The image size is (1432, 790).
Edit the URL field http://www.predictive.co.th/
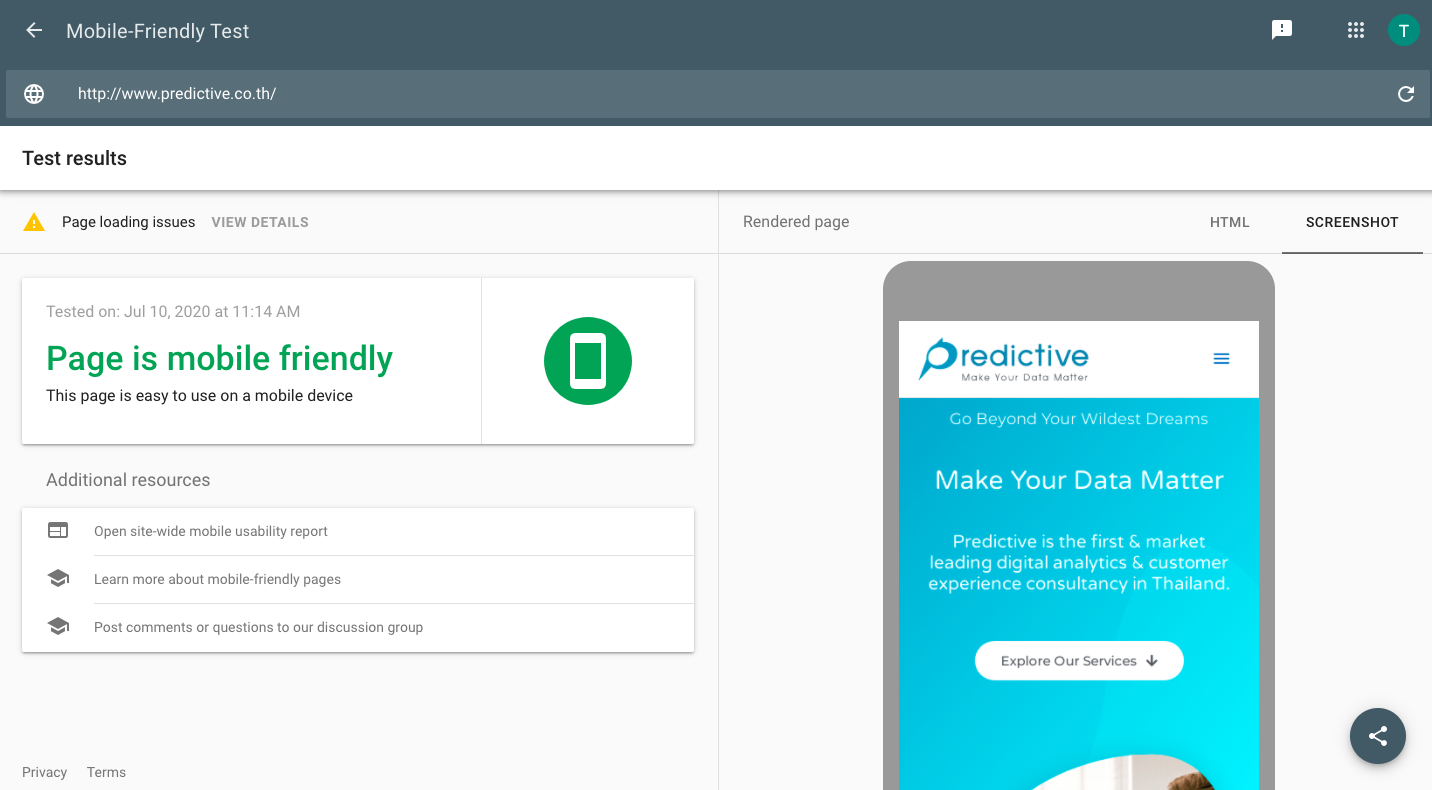(716, 94)
